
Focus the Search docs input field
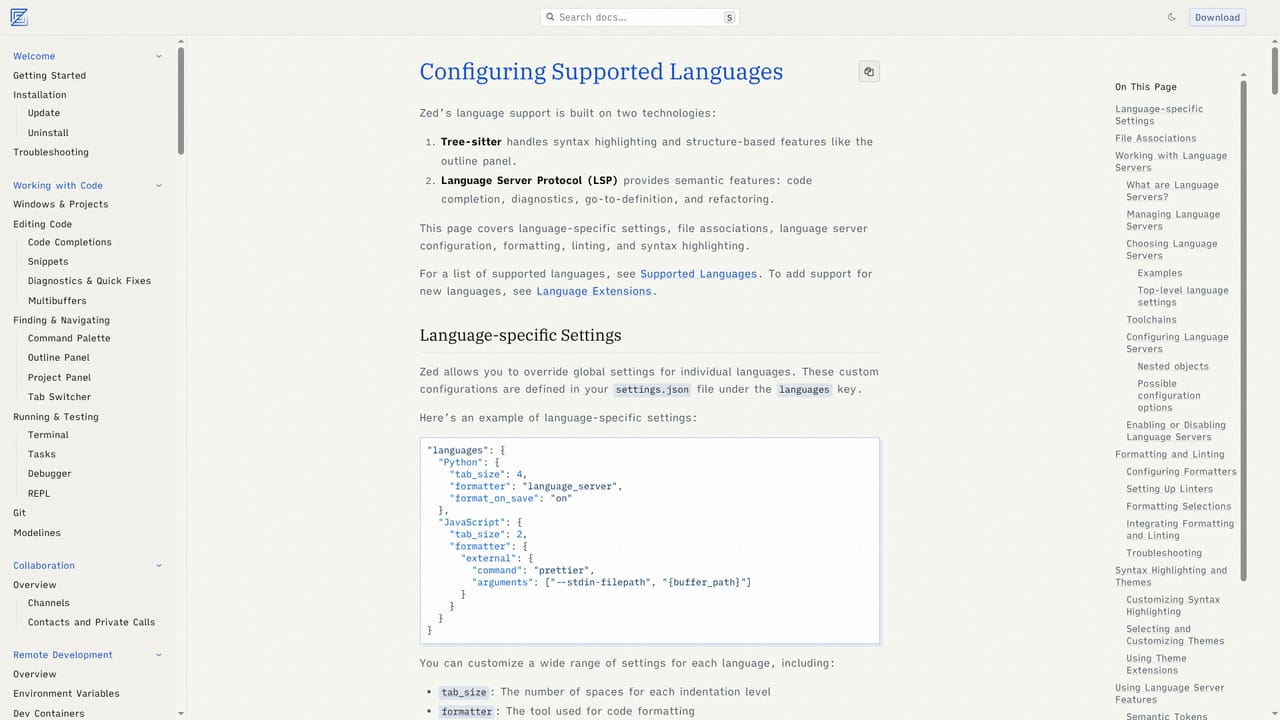[640, 17]
